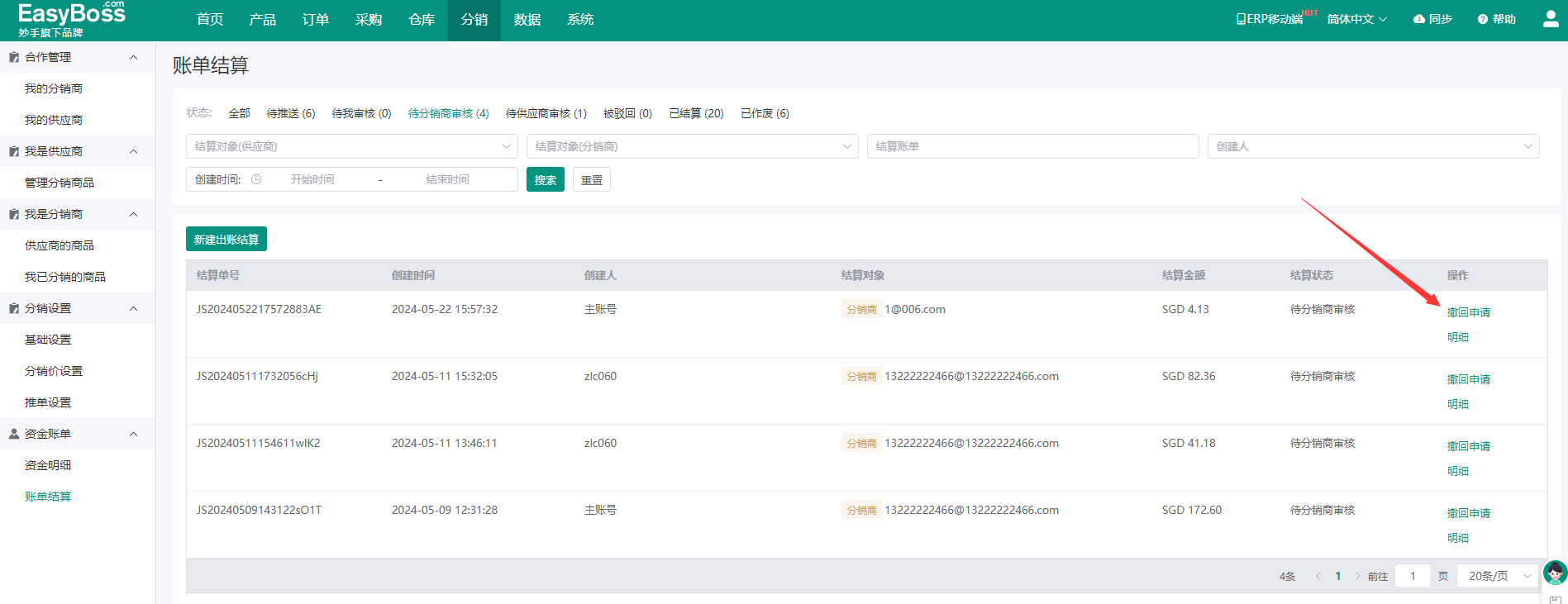Open the customer service chat avatar
This screenshot has height=604, width=1568.
pyautogui.click(x=1555, y=573)
